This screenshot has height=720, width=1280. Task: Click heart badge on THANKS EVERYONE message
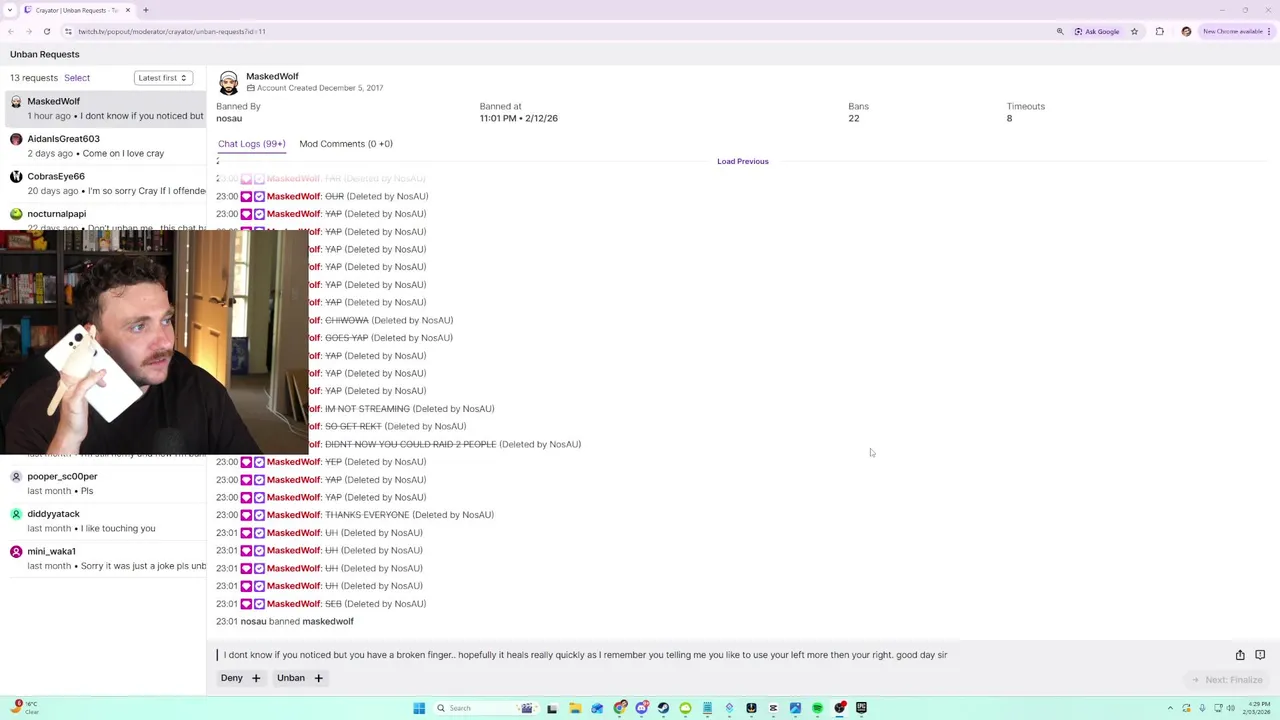[x=246, y=515]
